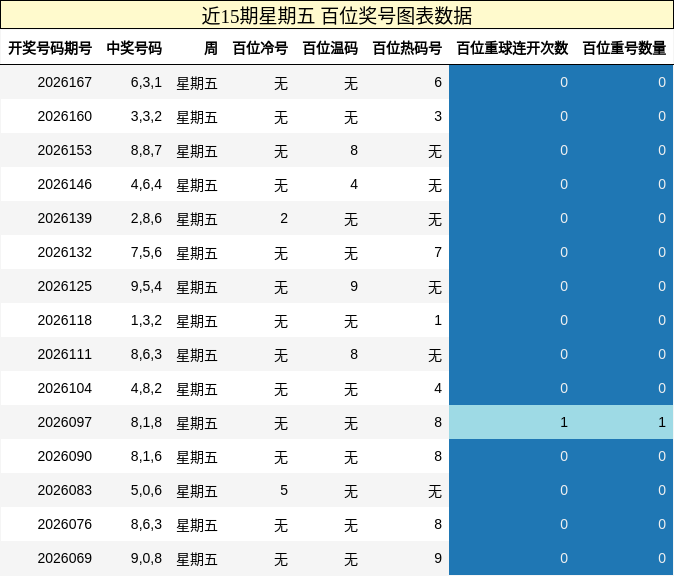
Task: Click 百位重号数量 value 1 in row 2026097
Action: click(662, 422)
